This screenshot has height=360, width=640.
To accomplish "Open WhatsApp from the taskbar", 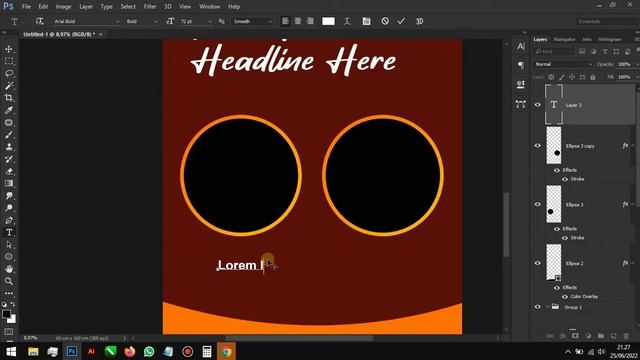I will (x=149, y=351).
